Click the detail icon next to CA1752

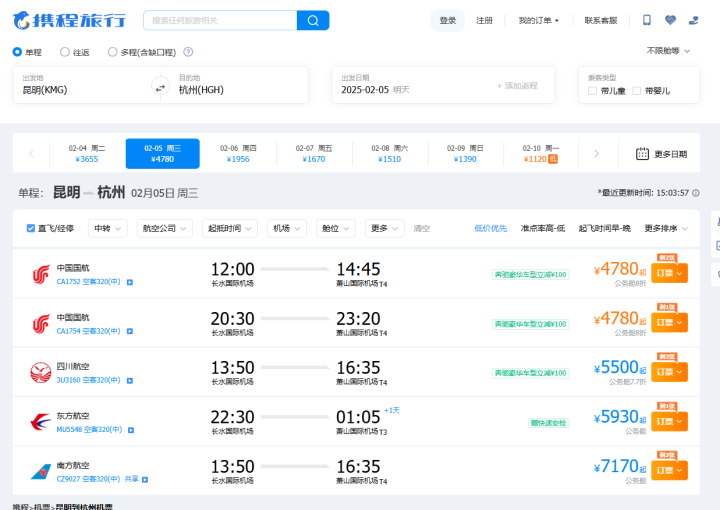pos(130,282)
